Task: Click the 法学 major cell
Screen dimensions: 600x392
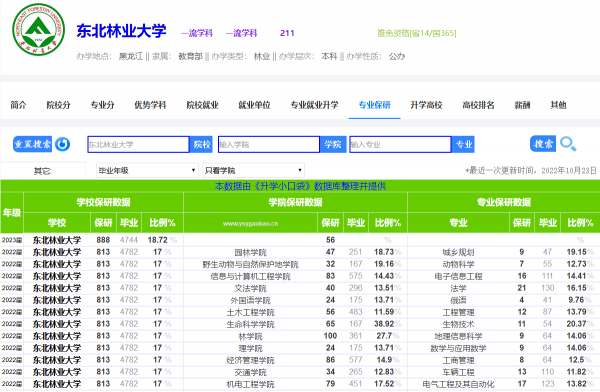Action: click(458, 288)
